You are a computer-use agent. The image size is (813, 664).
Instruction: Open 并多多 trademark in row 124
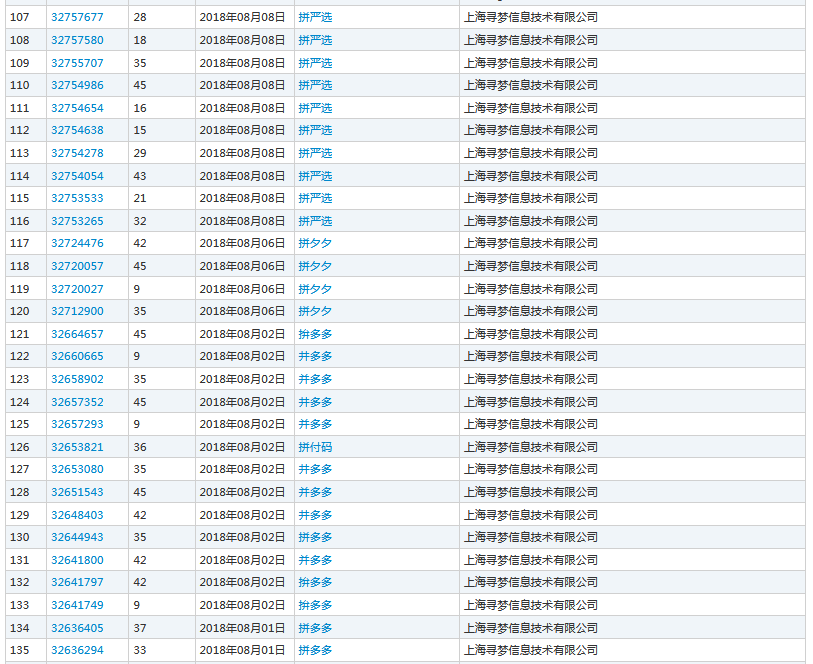315,402
